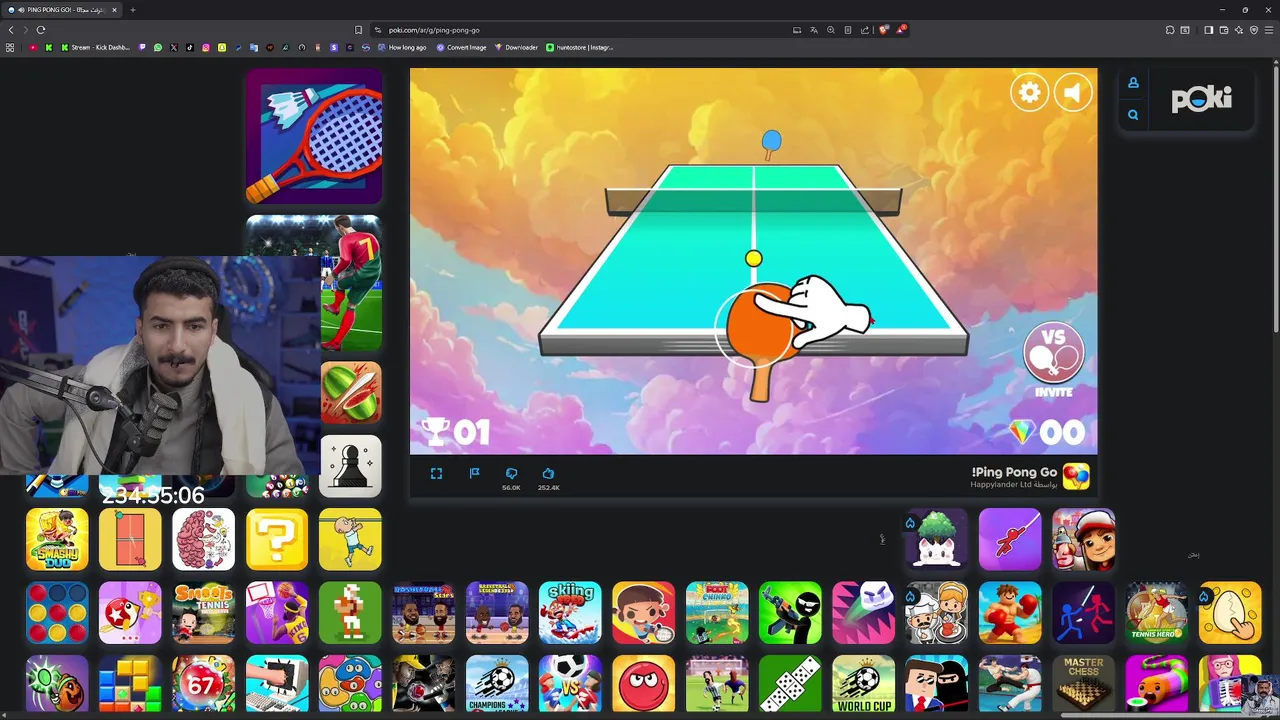Open the colorful block puzzle game tile
The image size is (1280, 720).
tap(130, 685)
